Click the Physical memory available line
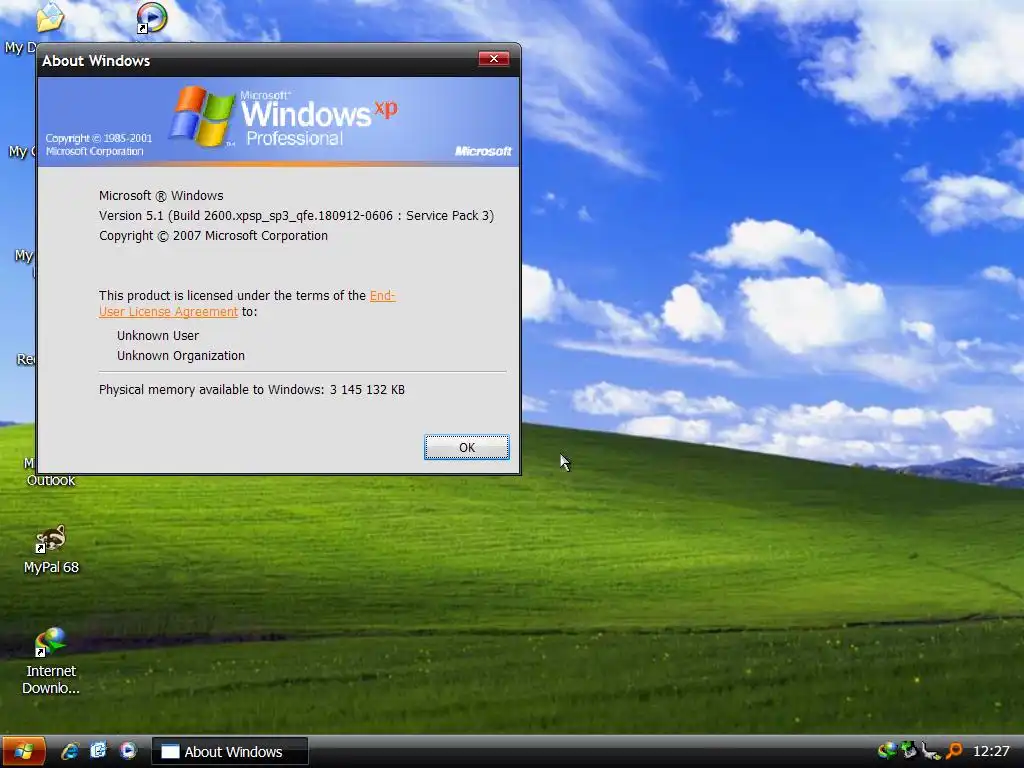1024x768 pixels. pyautogui.click(x=251, y=389)
